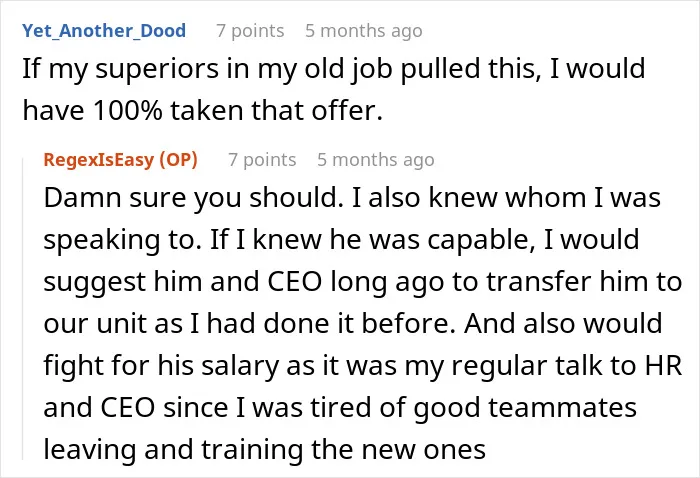The height and width of the screenshot is (478, 700).
Task: Open Yet_Another_Dood's user profile
Action: click(x=104, y=31)
